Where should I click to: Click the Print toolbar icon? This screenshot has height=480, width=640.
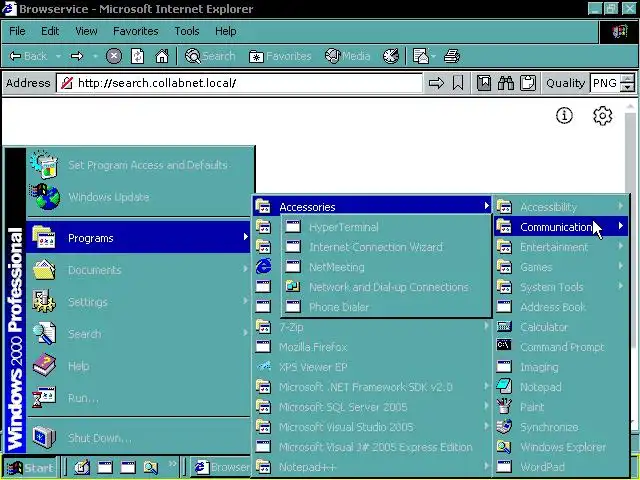coord(452,56)
